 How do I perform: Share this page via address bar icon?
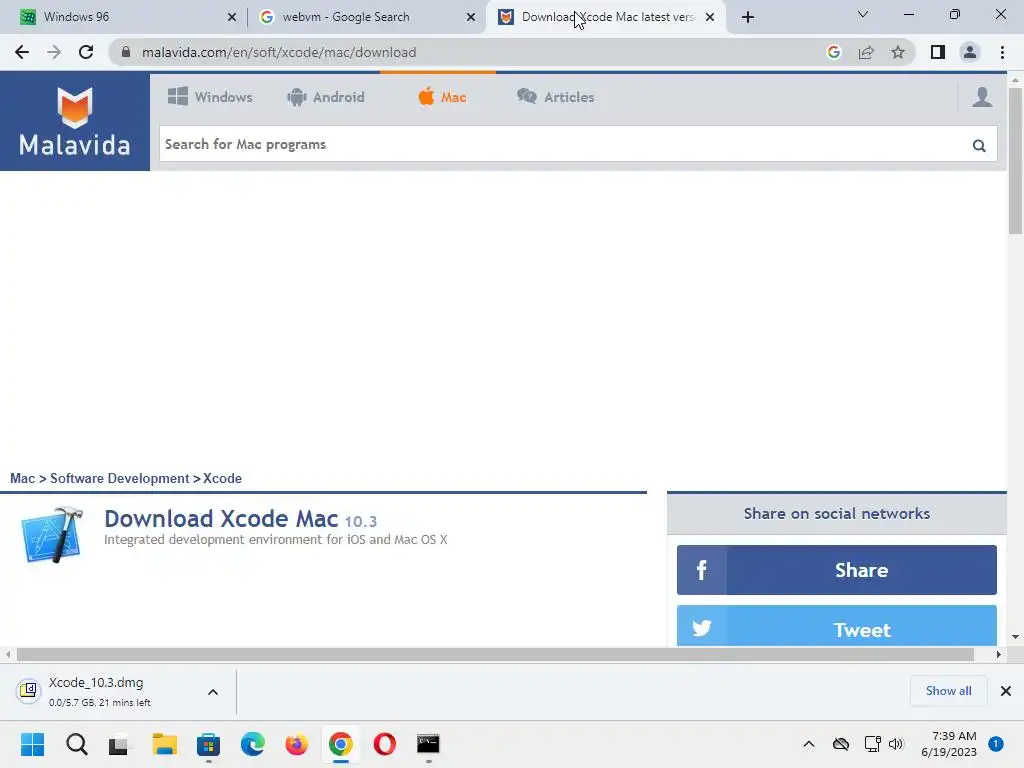click(866, 52)
